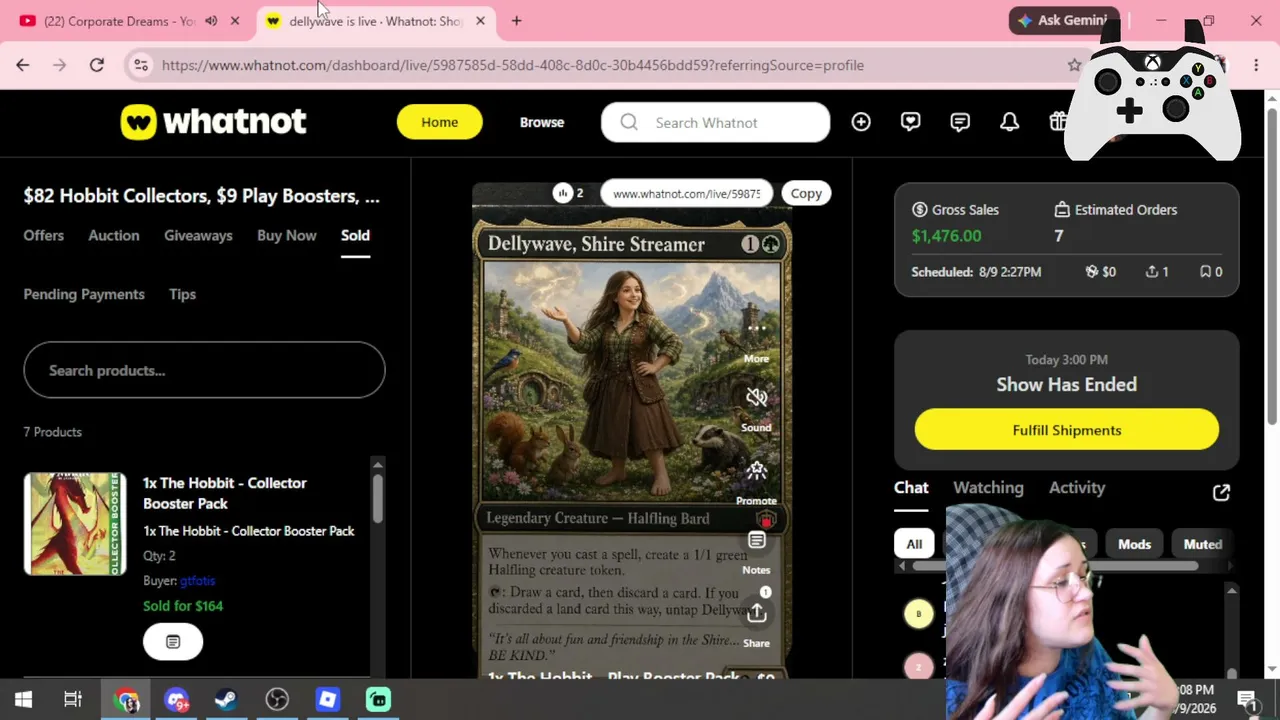Screen dimensions: 1280x720
Task: Open the heart speech-bubble icon in header
Action: pyautogui.click(x=910, y=122)
